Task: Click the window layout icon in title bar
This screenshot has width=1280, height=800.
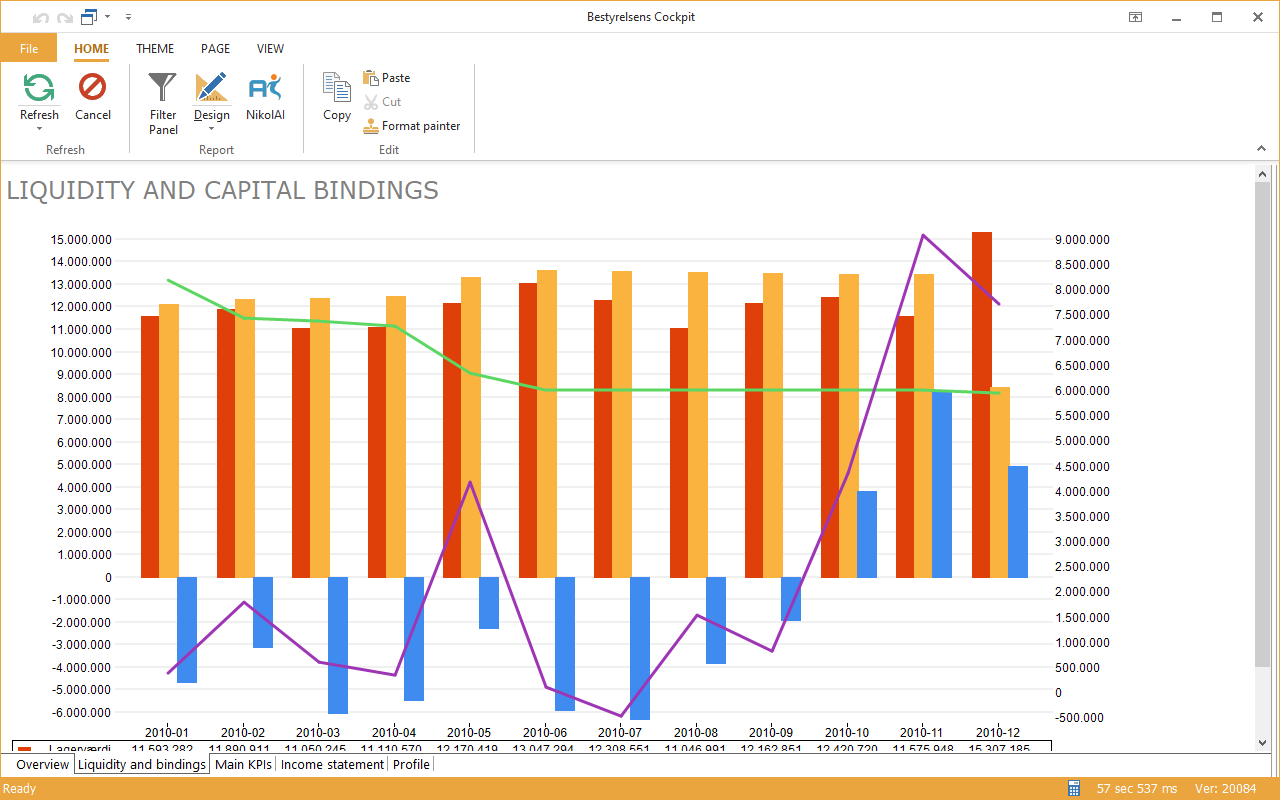Action: tap(89, 17)
